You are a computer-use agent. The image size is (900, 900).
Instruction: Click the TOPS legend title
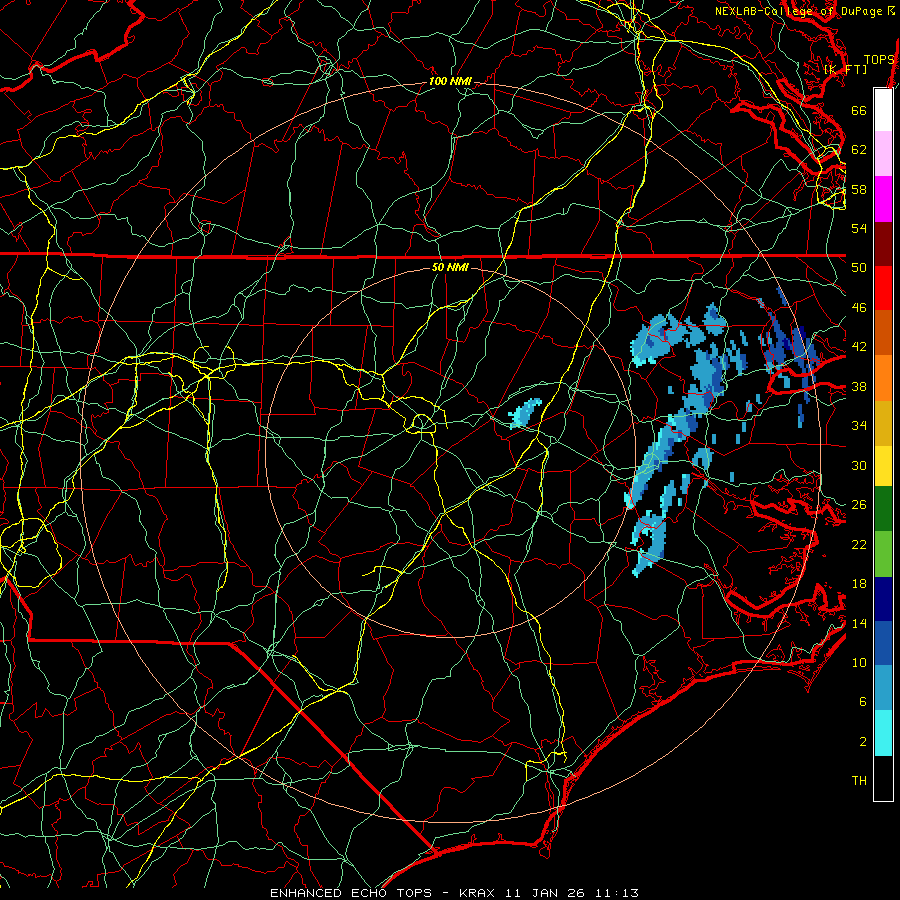pyautogui.click(x=879, y=60)
